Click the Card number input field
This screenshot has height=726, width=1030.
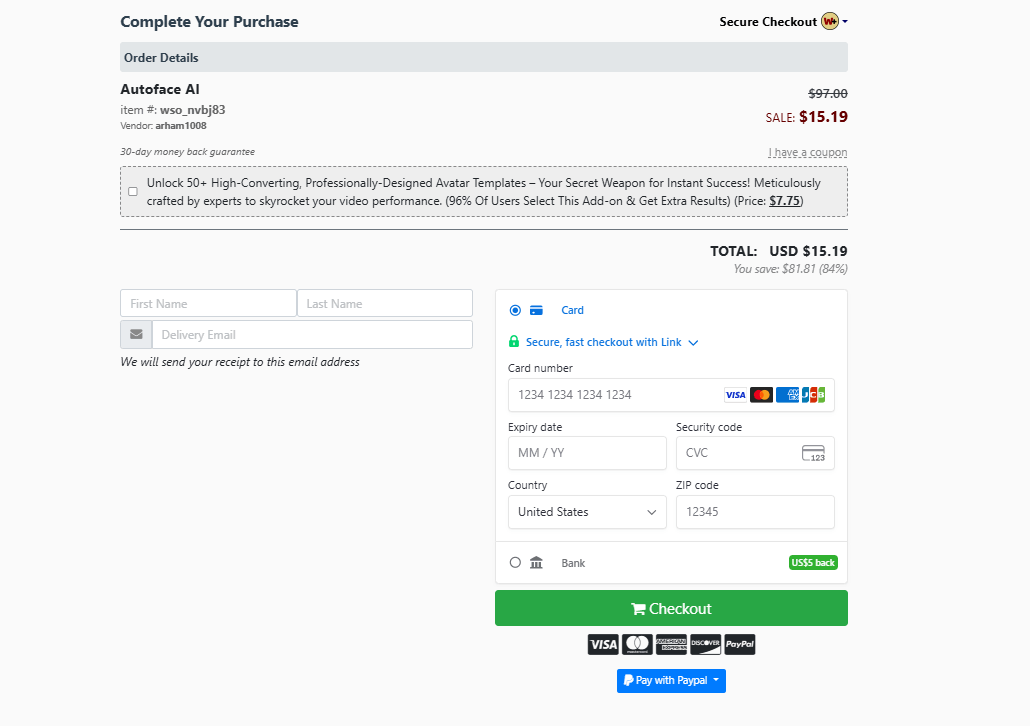(x=615, y=395)
